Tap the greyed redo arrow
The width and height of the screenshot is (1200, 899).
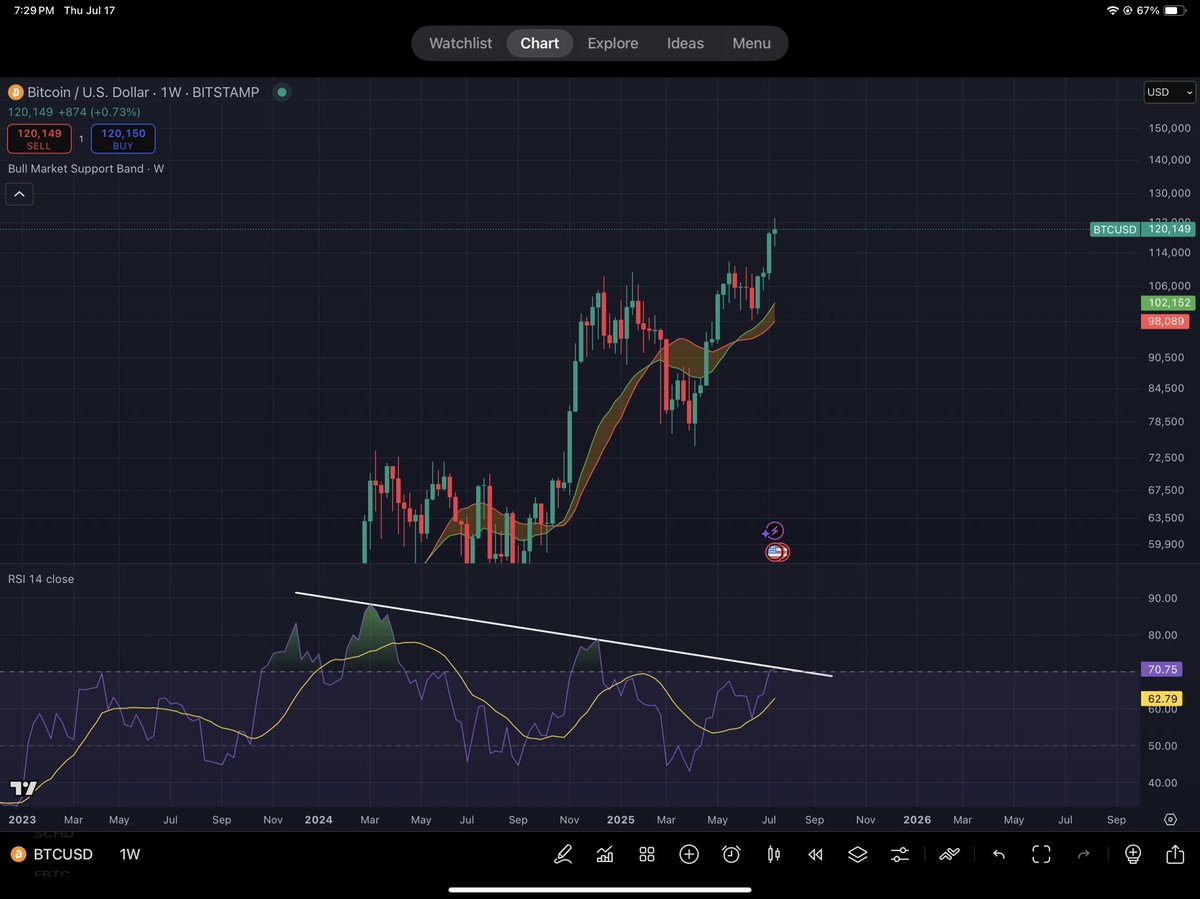coord(1083,854)
